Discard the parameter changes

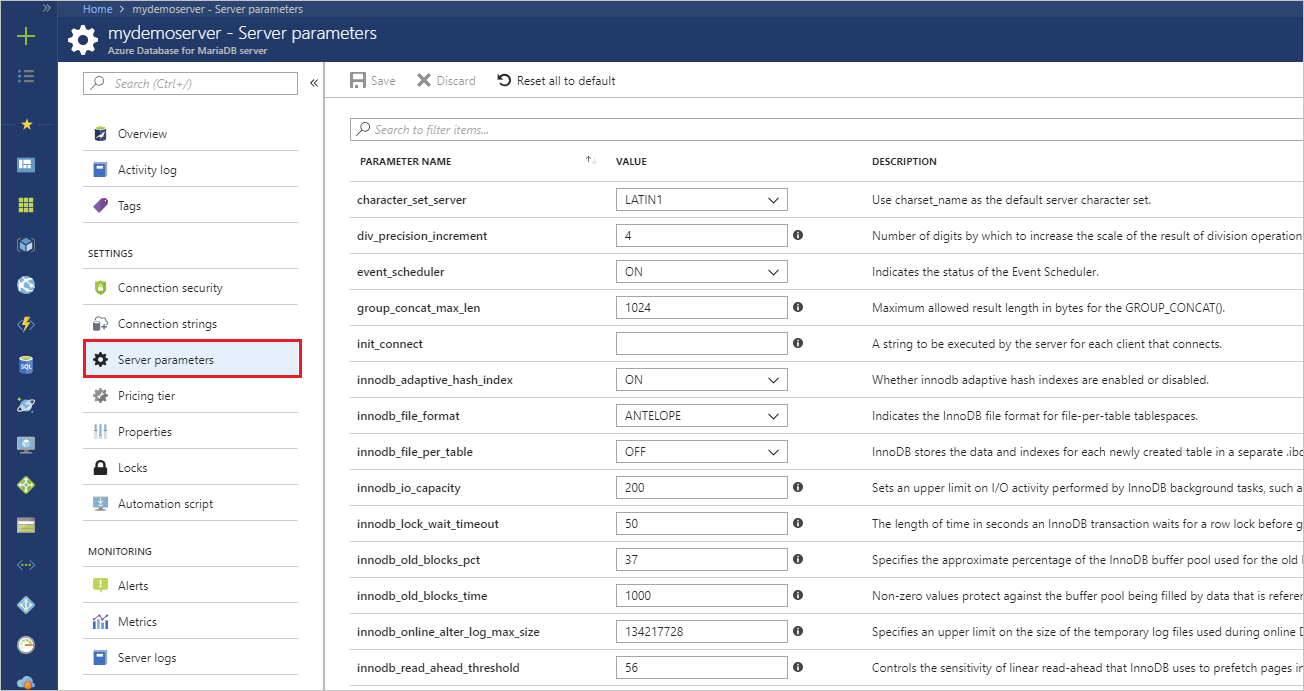coord(445,80)
